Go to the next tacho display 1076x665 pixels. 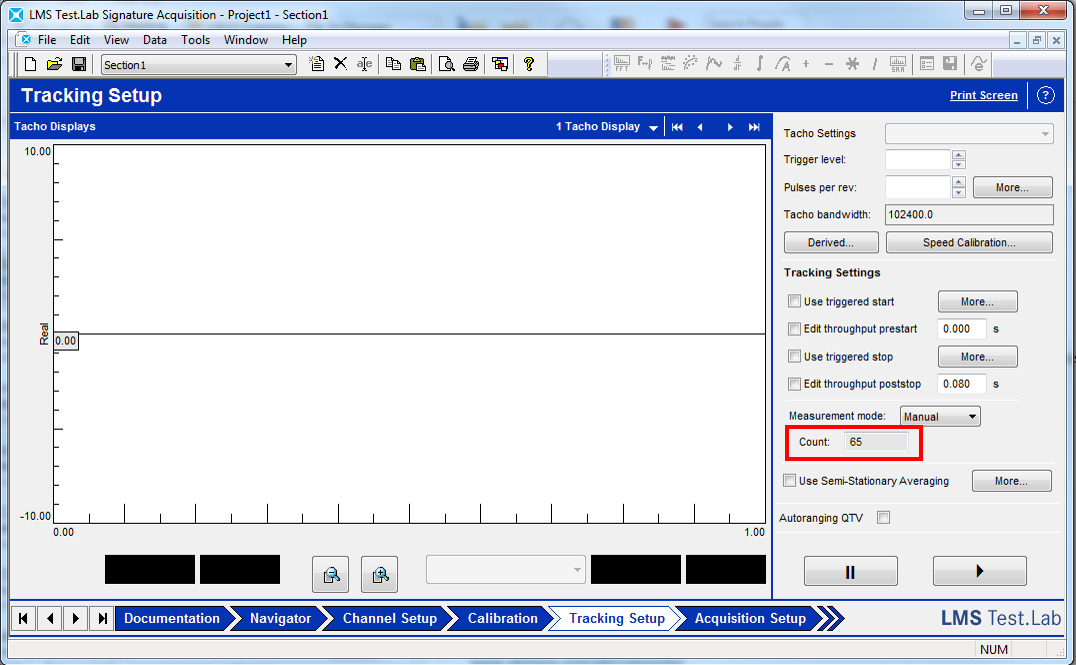coord(729,127)
